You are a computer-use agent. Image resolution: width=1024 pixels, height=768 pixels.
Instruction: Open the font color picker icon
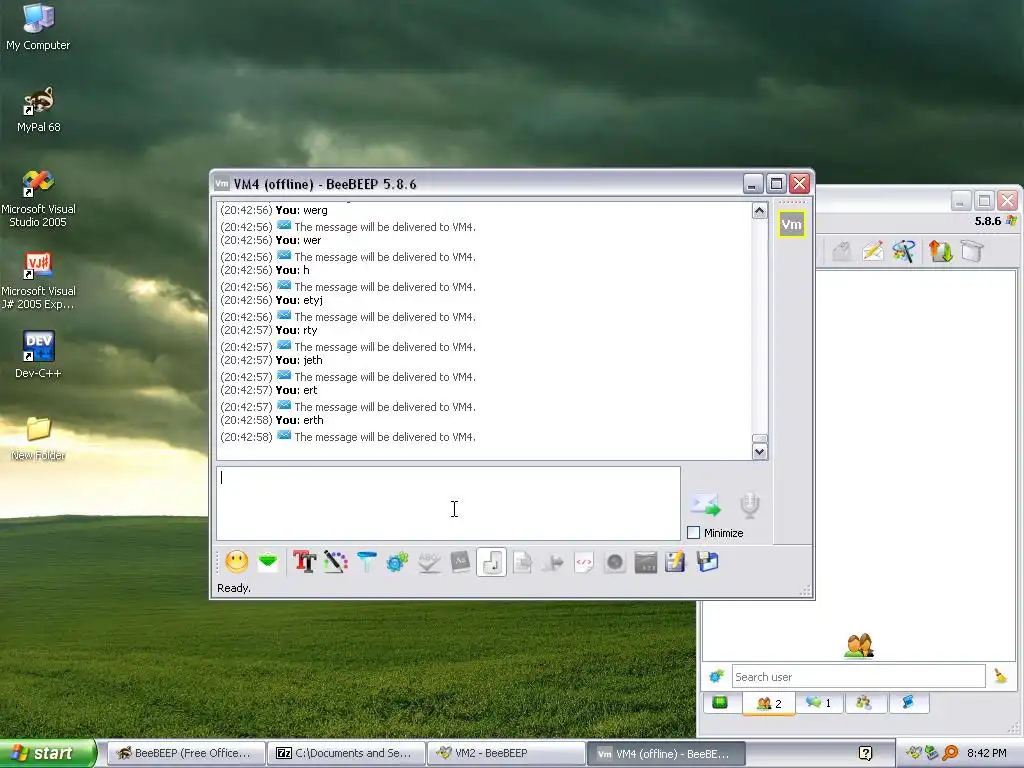[x=336, y=562]
